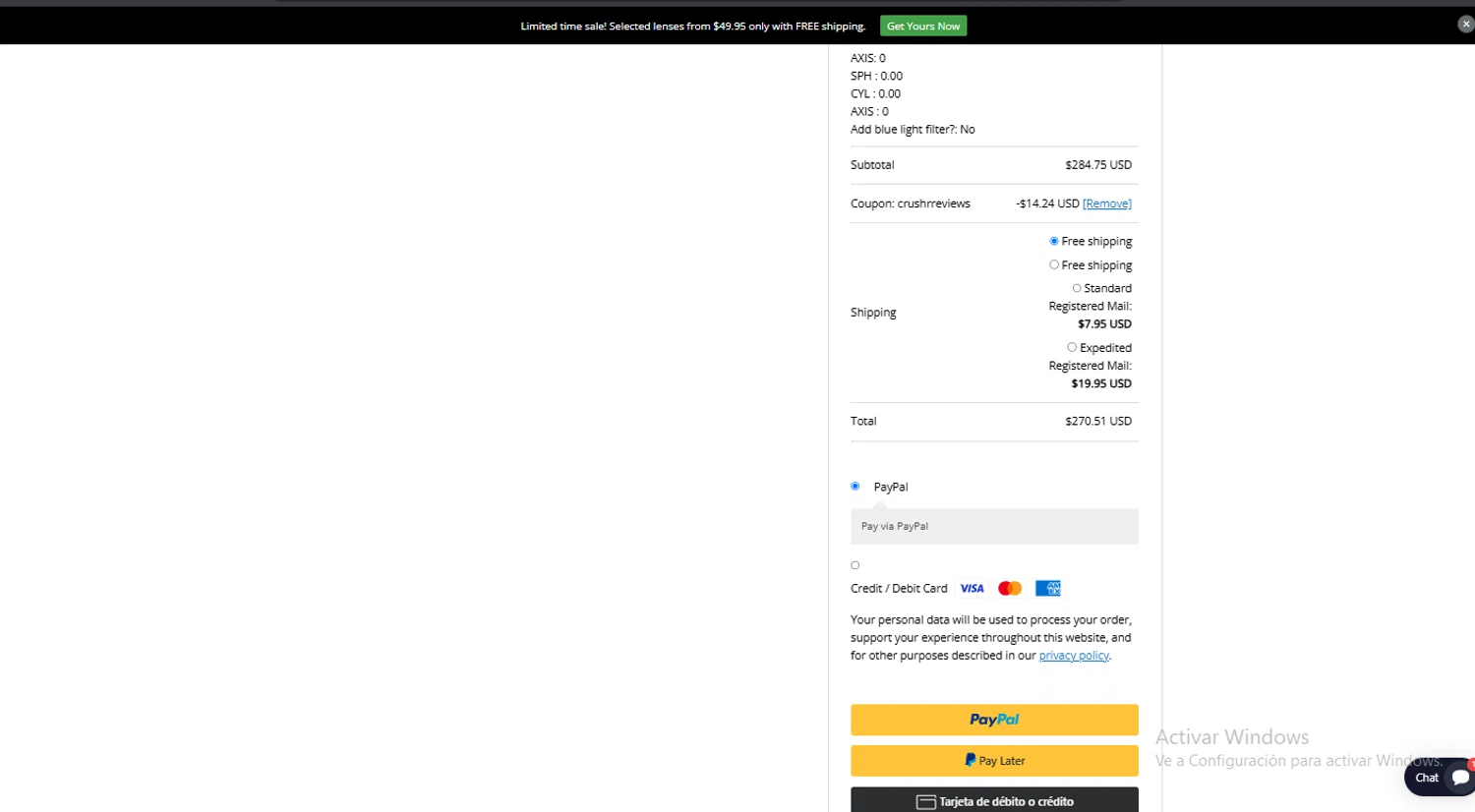Click the Mastercard icon
This screenshot has width=1475, height=812.
click(x=1010, y=589)
